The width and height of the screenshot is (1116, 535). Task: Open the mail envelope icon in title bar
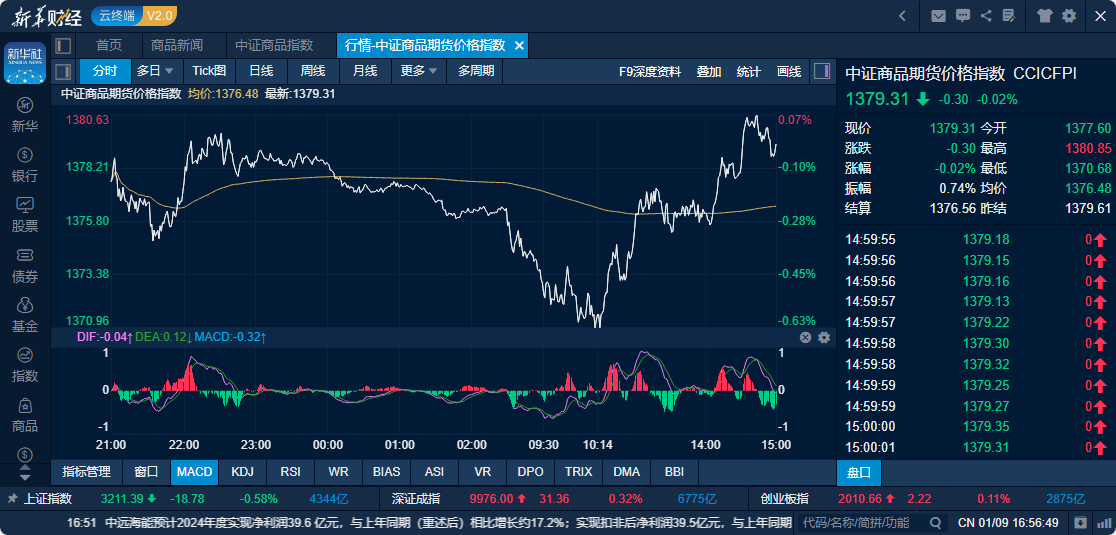[938, 15]
